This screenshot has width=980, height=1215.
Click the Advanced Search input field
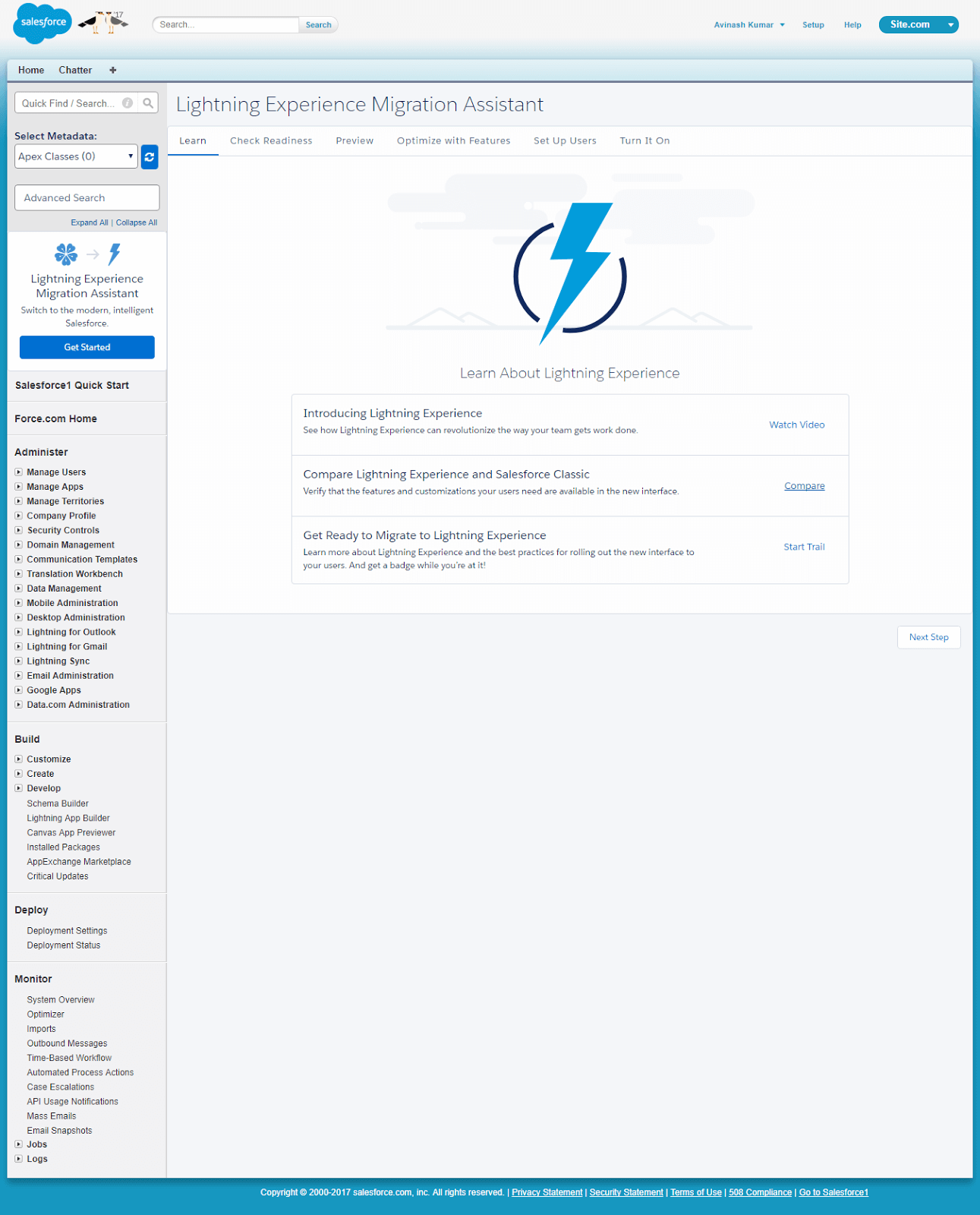tap(87, 197)
